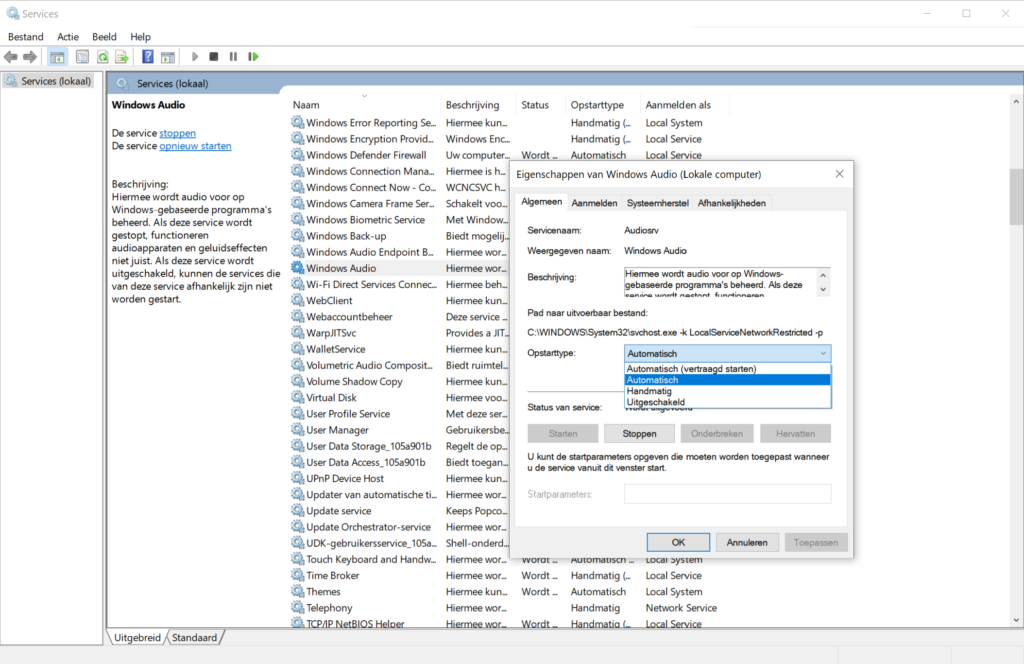Select the gear icon of WarpJITSvc row
Image resolution: width=1024 pixels, height=664 pixels.
[x=298, y=333]
